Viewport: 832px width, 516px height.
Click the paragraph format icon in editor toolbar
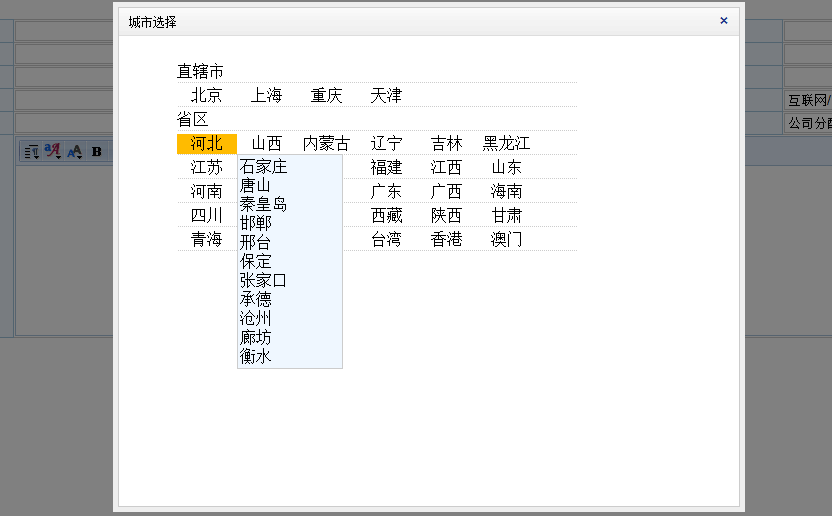[32, 152]
